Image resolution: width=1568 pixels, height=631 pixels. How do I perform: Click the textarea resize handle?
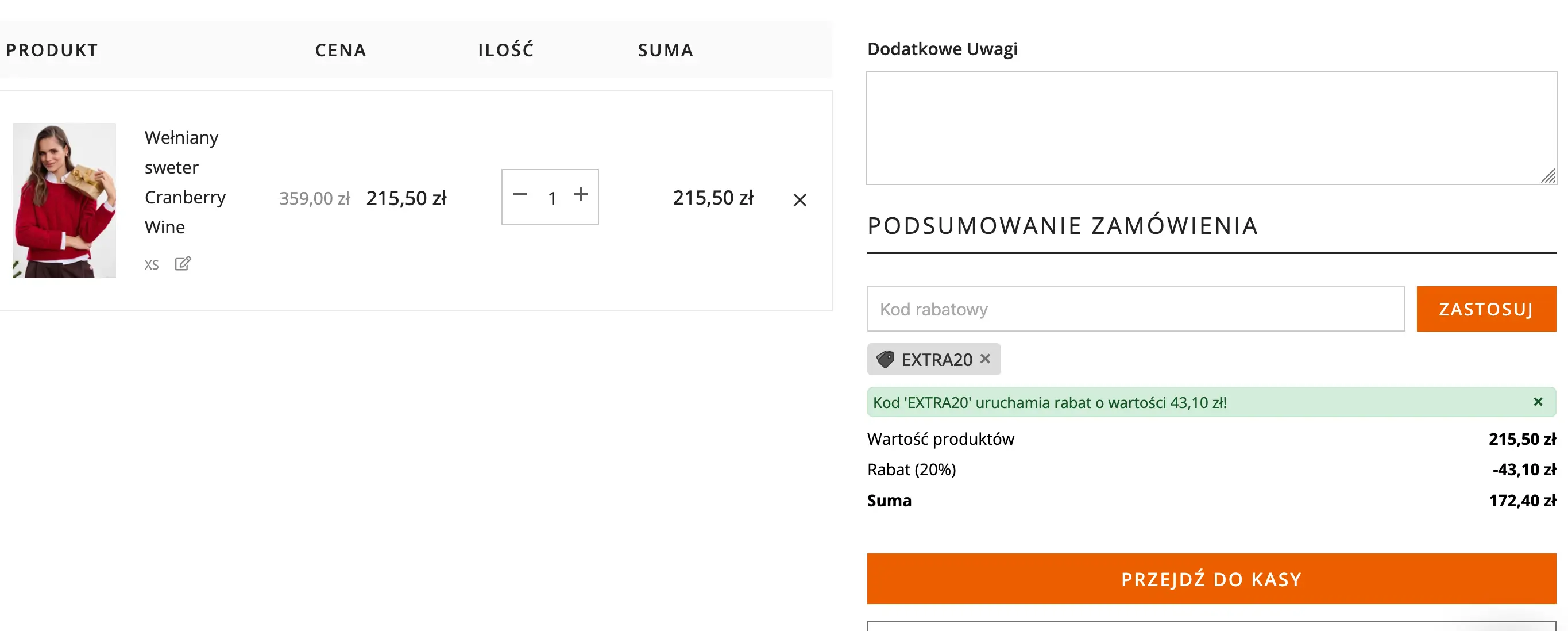(1548, 176)
